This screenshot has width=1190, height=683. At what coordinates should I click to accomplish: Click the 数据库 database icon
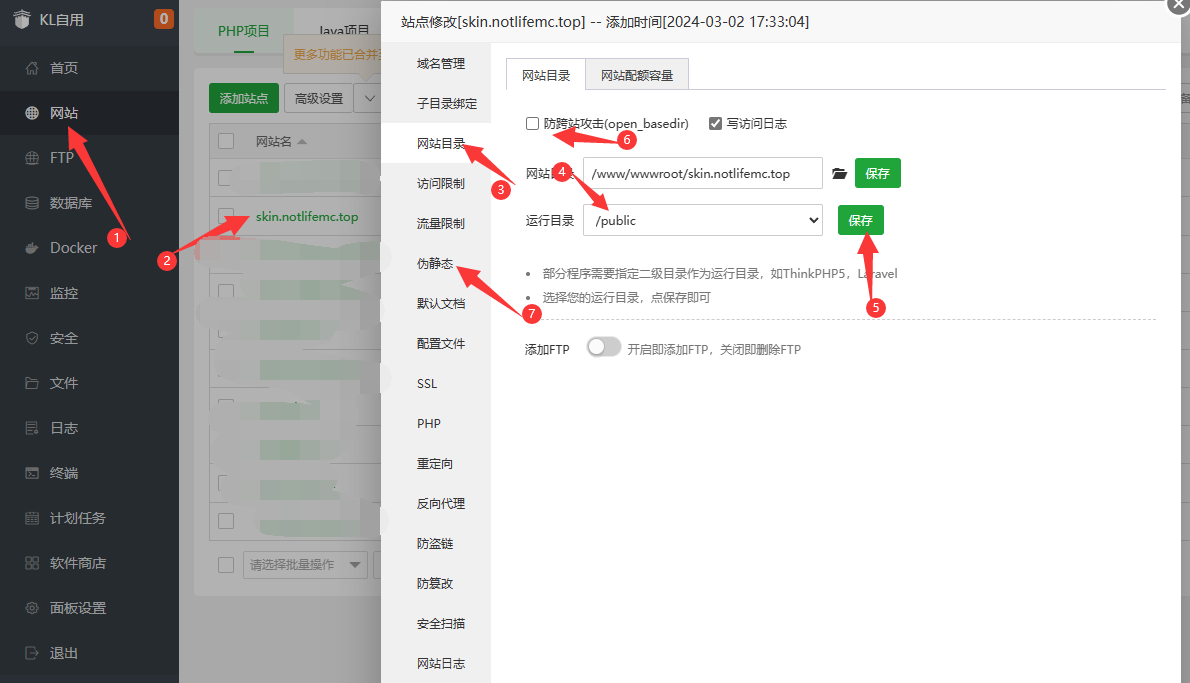click(32, 203)
